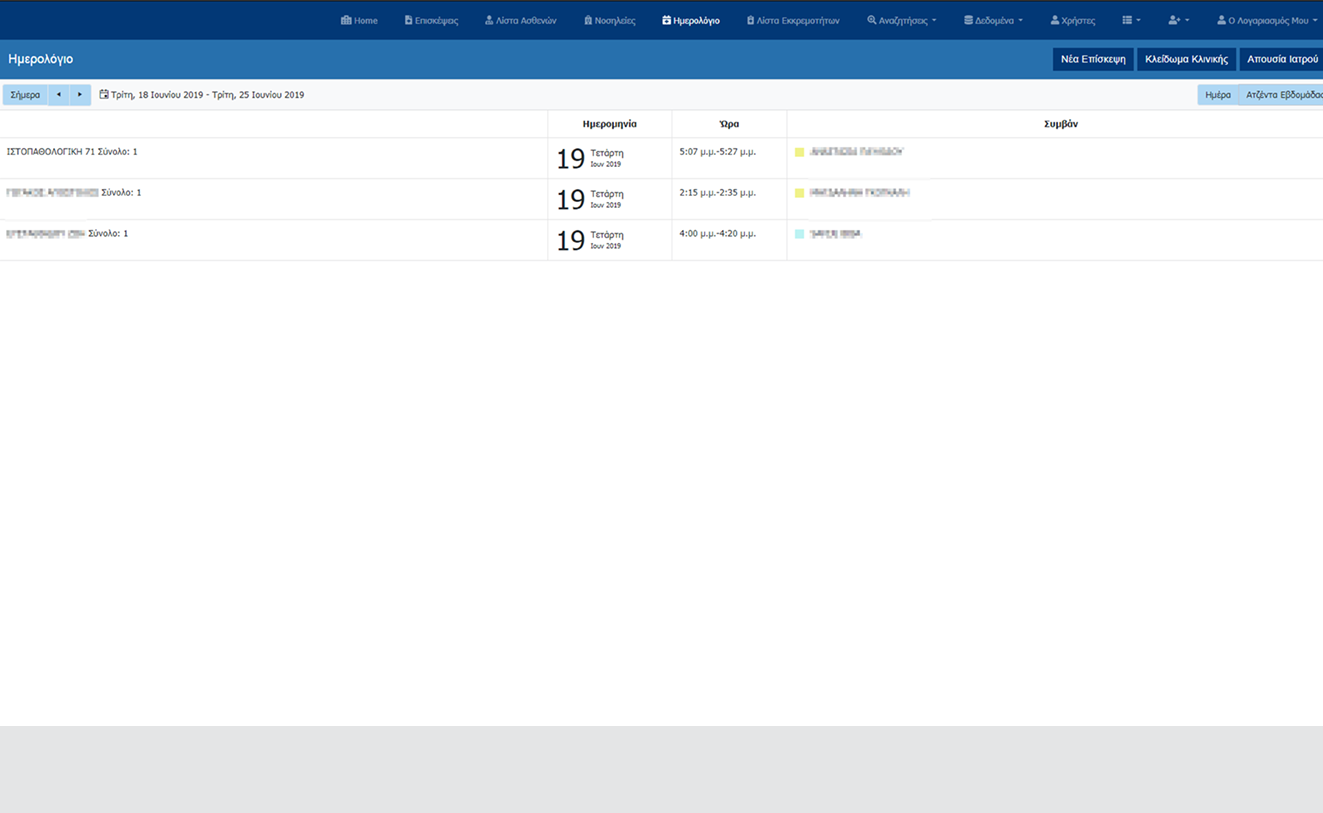Jump to today with the Σήμερα button
1323x813 pixels.
[25, 95]
